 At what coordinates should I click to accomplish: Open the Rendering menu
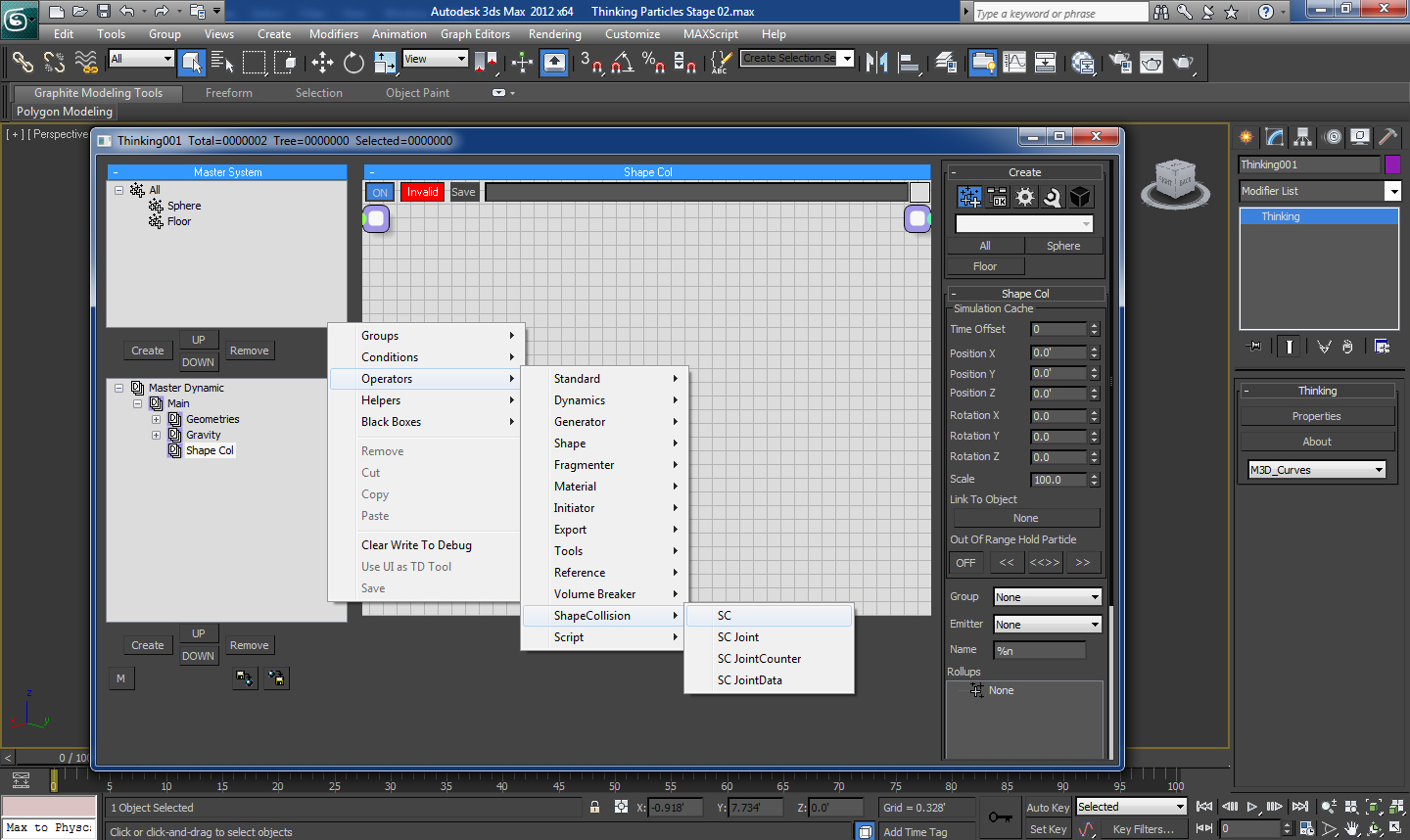click(x=554, y=34)
